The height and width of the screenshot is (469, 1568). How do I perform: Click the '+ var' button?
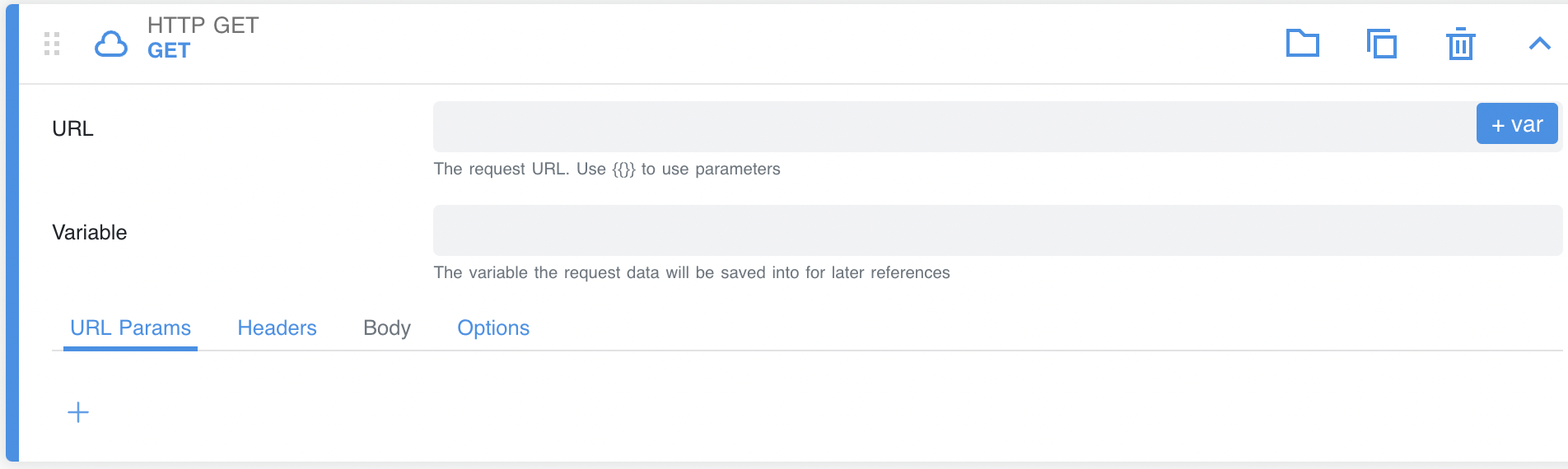click(x=1516, y=124)
